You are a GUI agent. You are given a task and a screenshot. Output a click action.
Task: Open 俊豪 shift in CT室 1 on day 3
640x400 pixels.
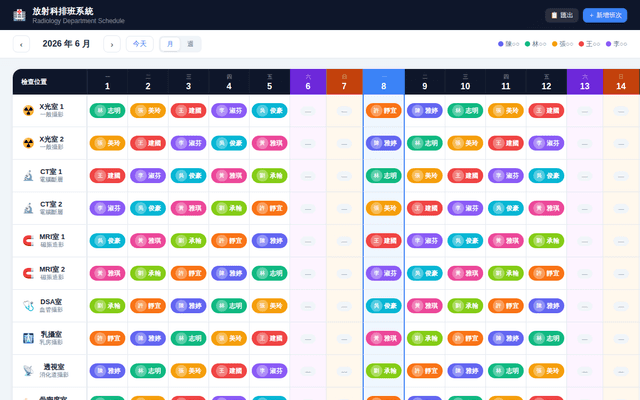188,176
